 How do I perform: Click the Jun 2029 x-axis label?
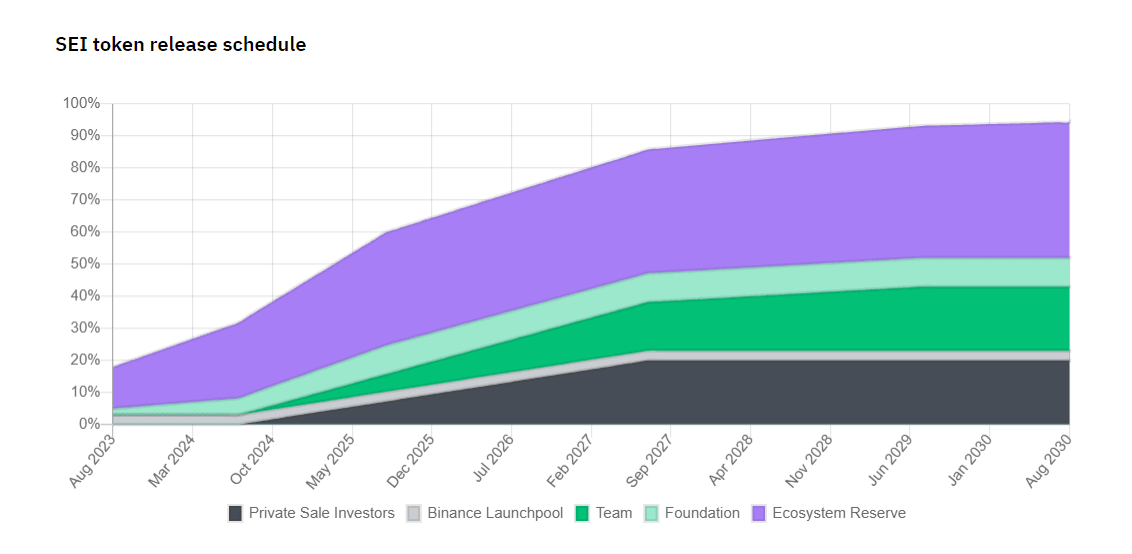click(x=891, y=459)
